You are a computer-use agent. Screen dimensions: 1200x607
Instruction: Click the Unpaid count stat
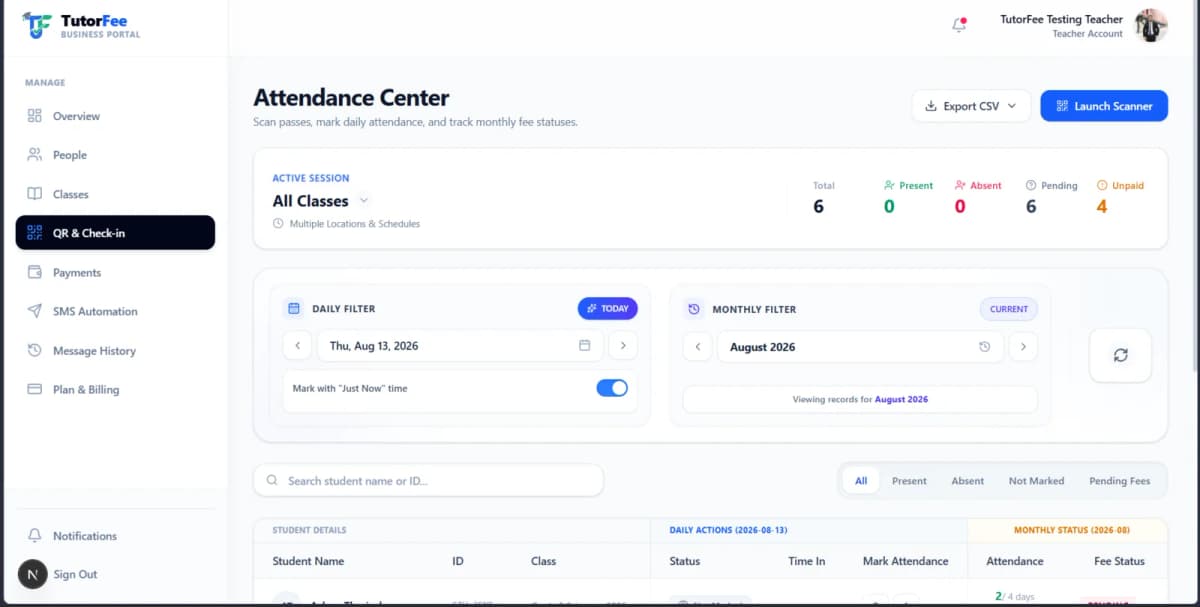click(x=1120, y=198)
